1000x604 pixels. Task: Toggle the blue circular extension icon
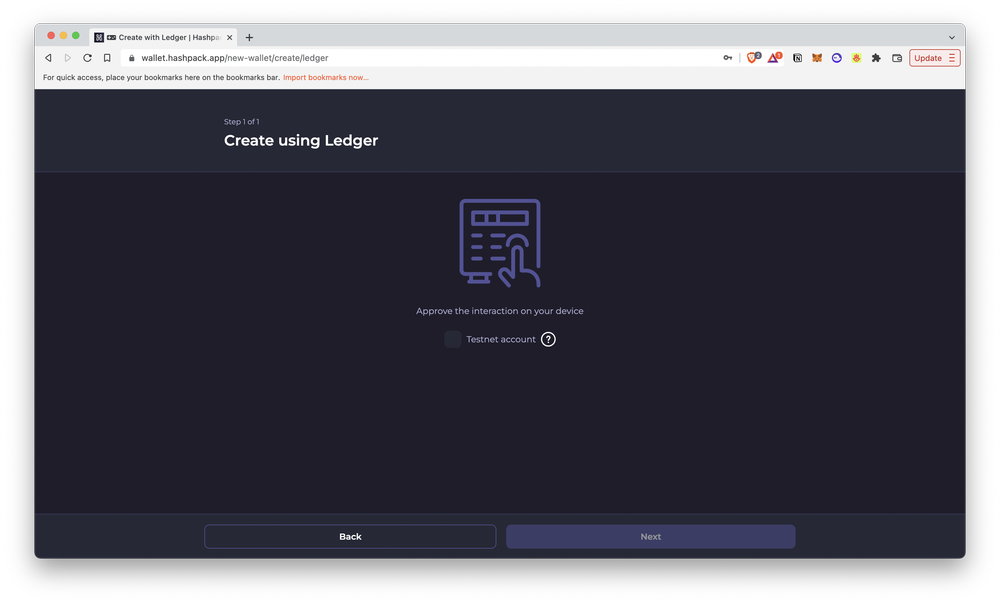(x=837, y=57)
